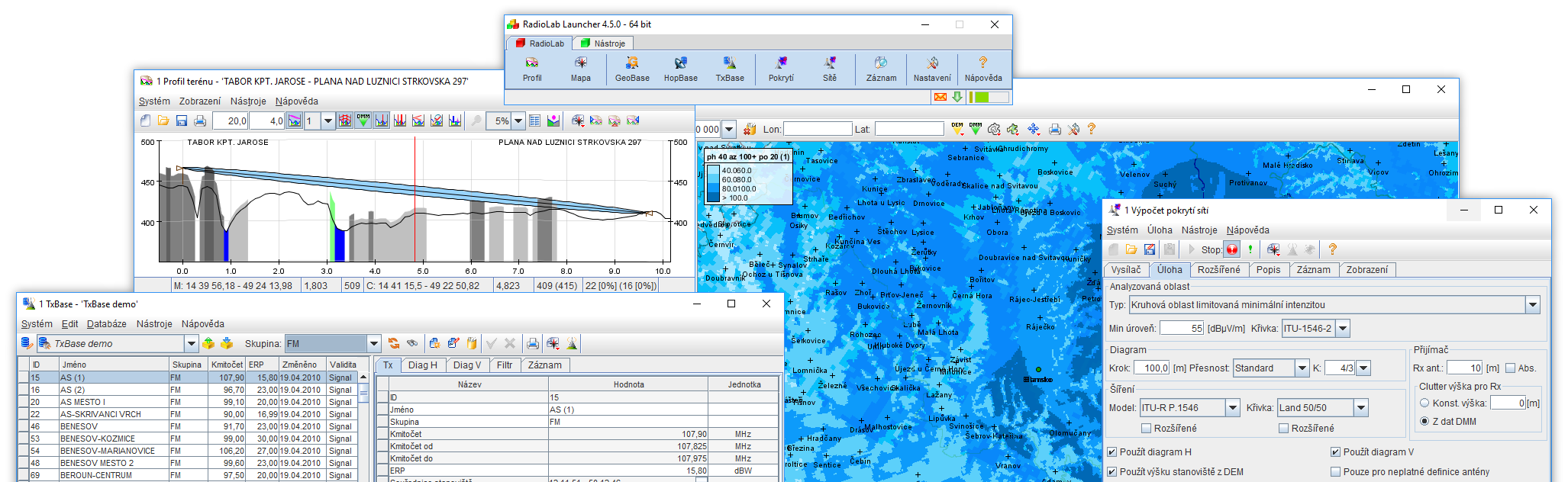Uncheck Použít diagram H checkbox

point(1112,452)
